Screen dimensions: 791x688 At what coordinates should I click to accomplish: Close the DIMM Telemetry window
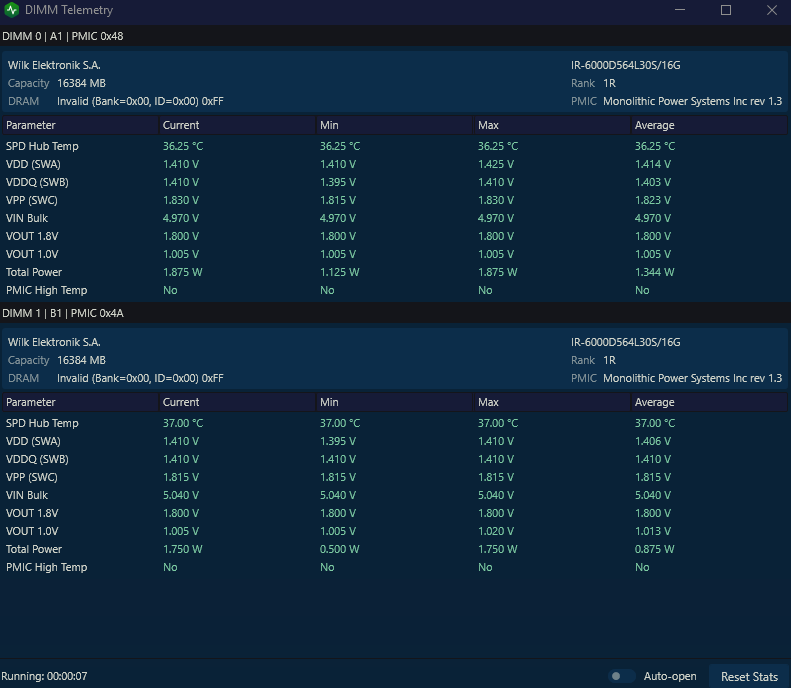pyautogui.click(x=771, y=10)
